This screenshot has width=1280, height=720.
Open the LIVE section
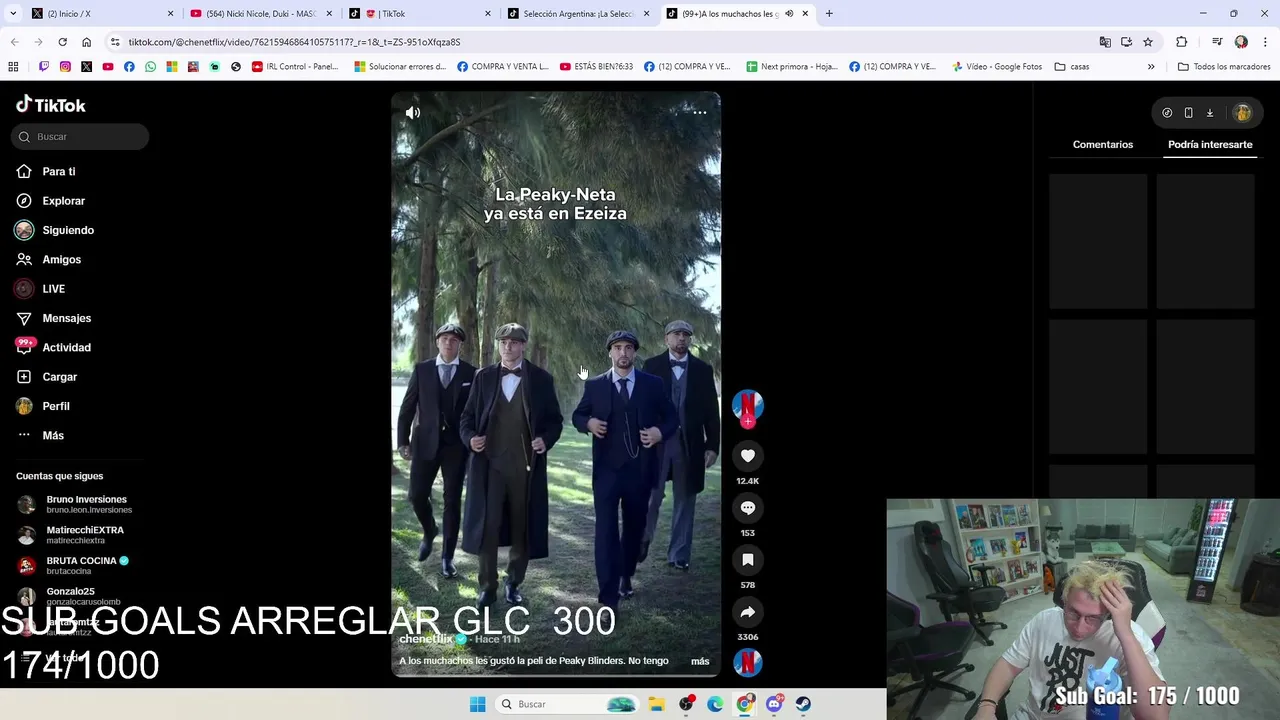coord(53,289)
